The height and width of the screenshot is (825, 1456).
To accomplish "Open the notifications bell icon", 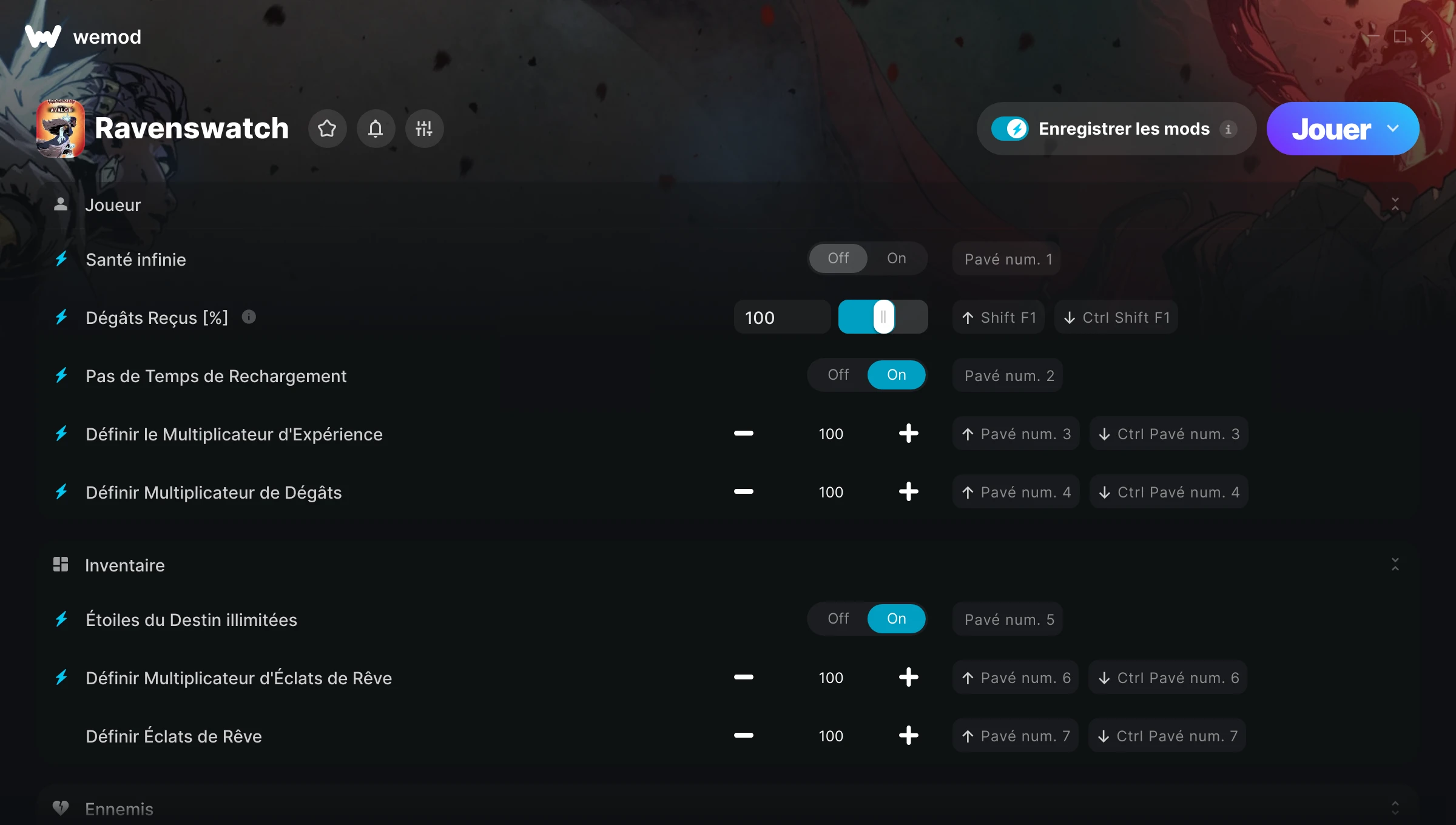I will point(376,129).
